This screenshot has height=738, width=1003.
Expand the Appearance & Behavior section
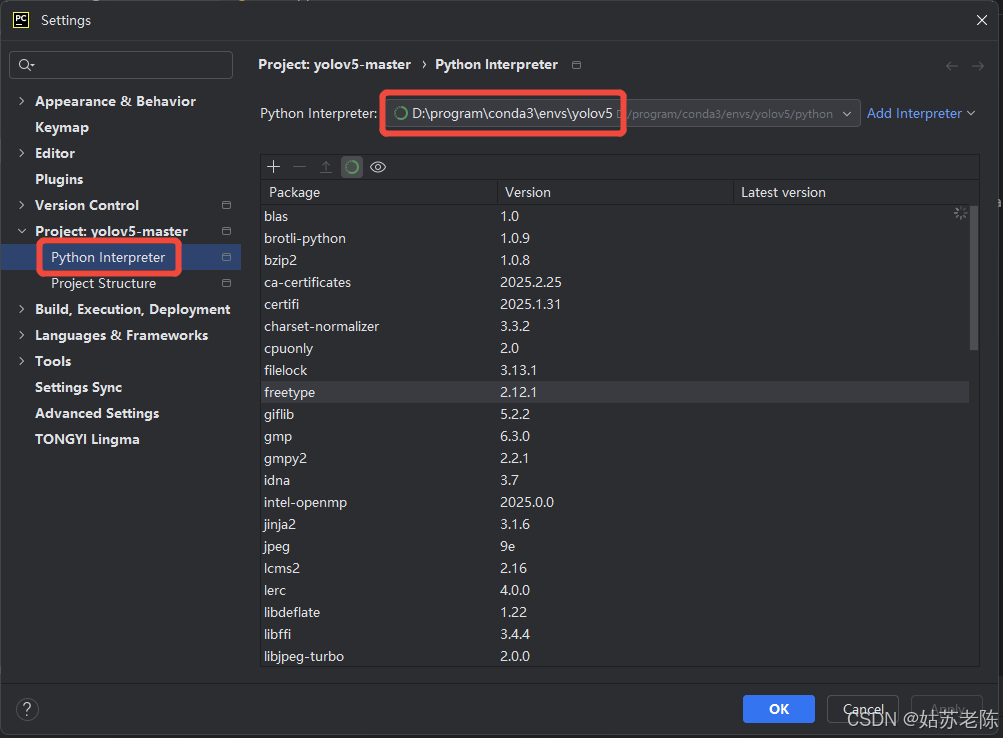[22, 101]
